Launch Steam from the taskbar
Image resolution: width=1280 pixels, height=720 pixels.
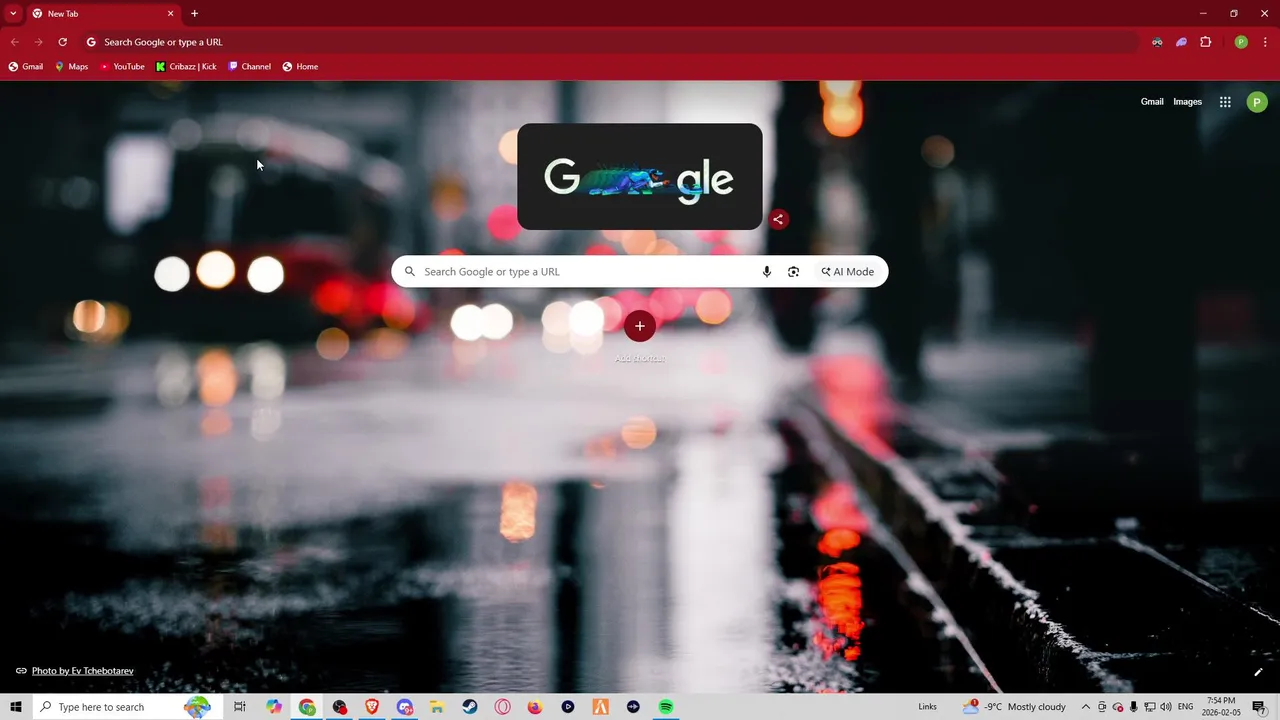point(470,707)
